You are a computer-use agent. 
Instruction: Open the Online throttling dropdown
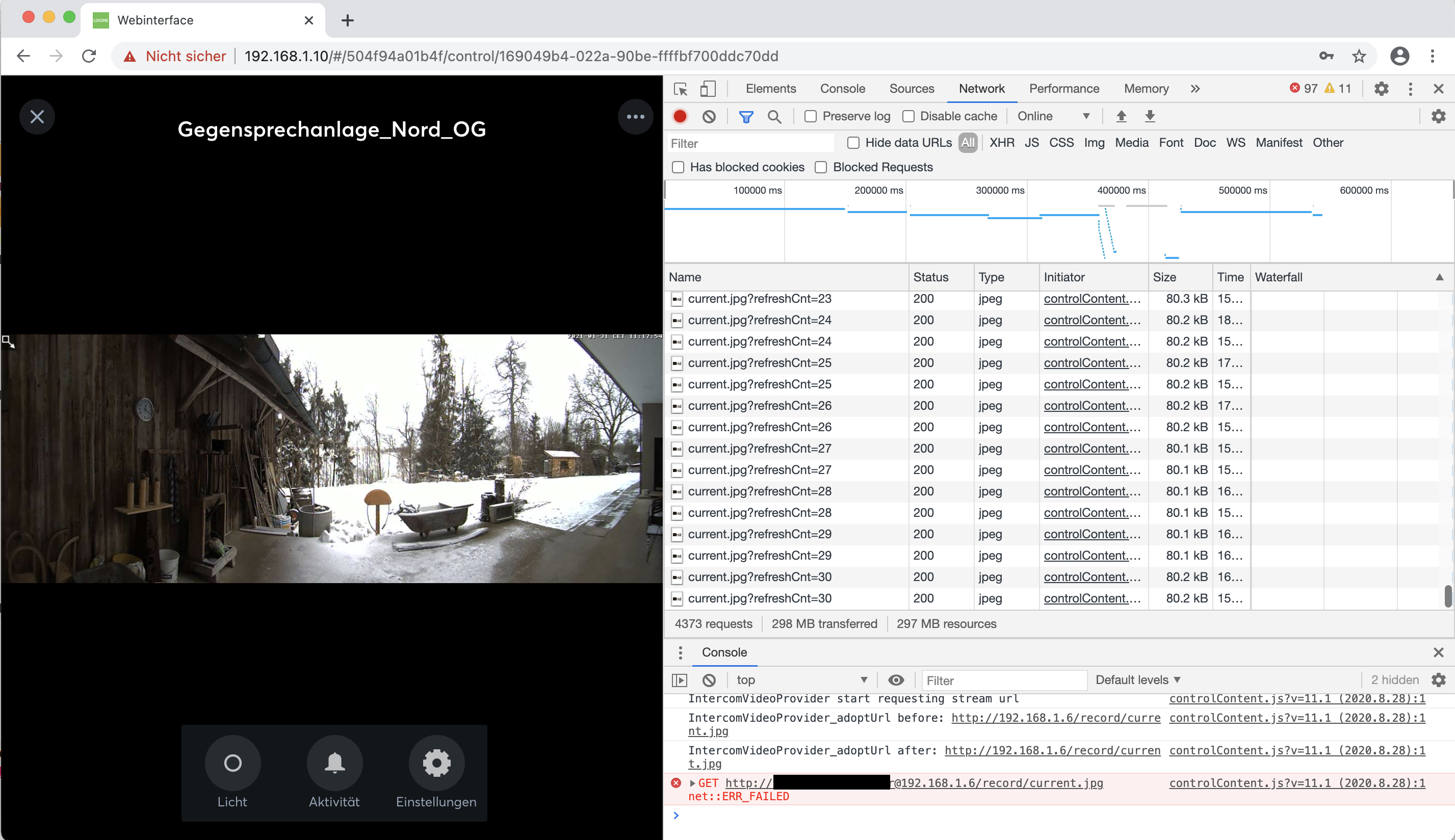(x=1053, y=116)
